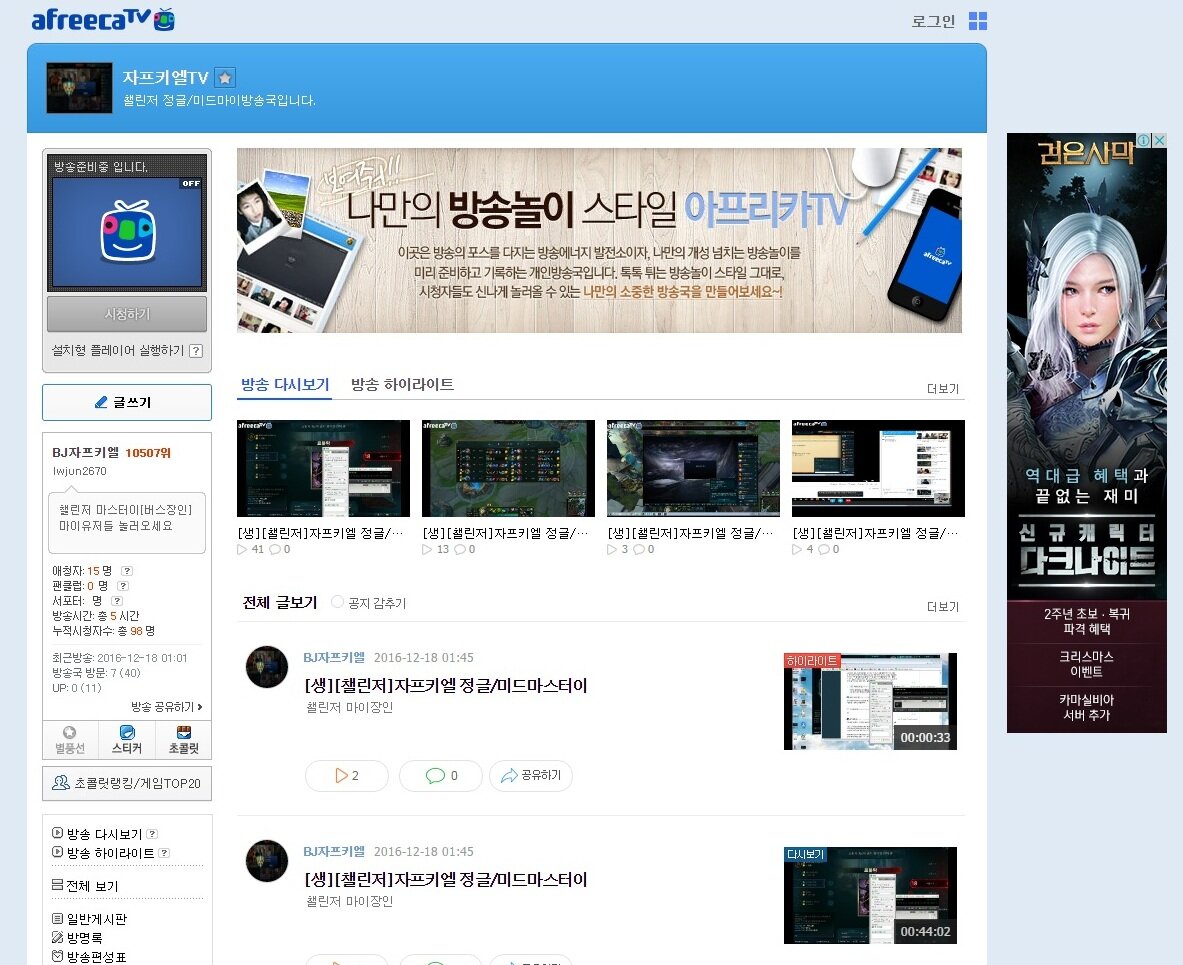Open help icon next to 설치형 플레이어 실행하기
Viewport: 1183px width, 965px height.
tap(195, 351)
